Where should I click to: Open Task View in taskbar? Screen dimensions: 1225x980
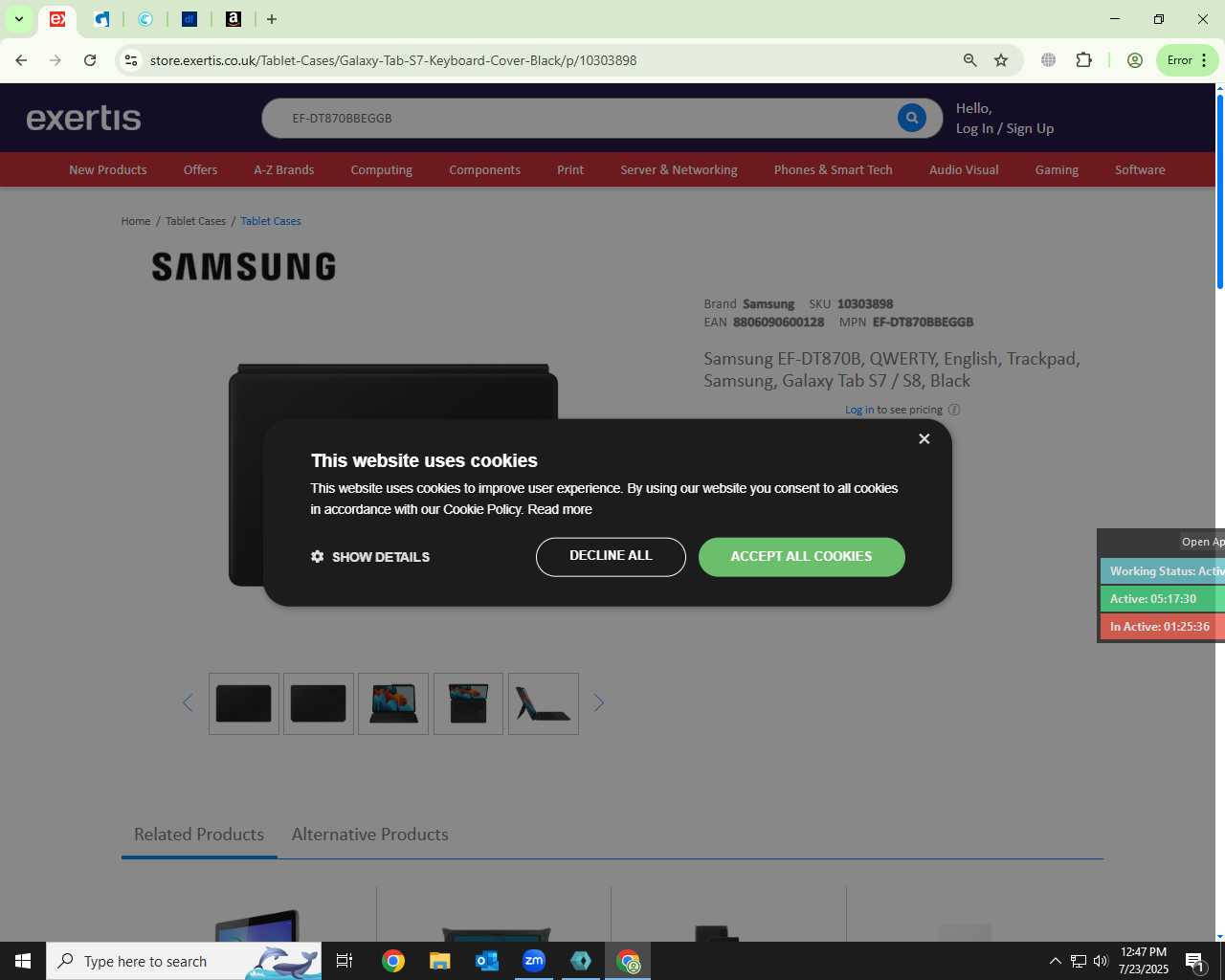point(345,961)
